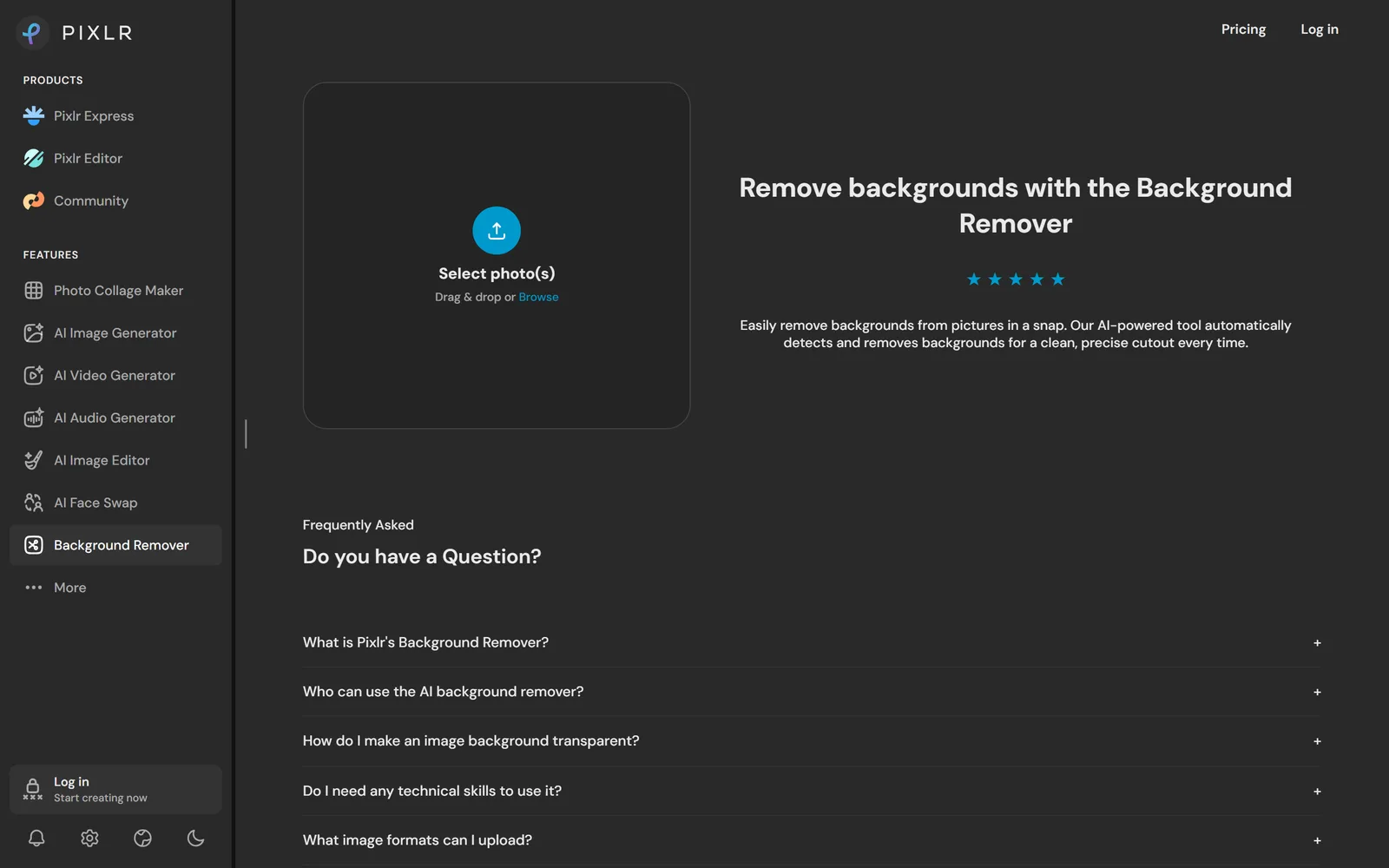Open the language globe icon
Screen dimensions: 1389x868
coord(143,838)
